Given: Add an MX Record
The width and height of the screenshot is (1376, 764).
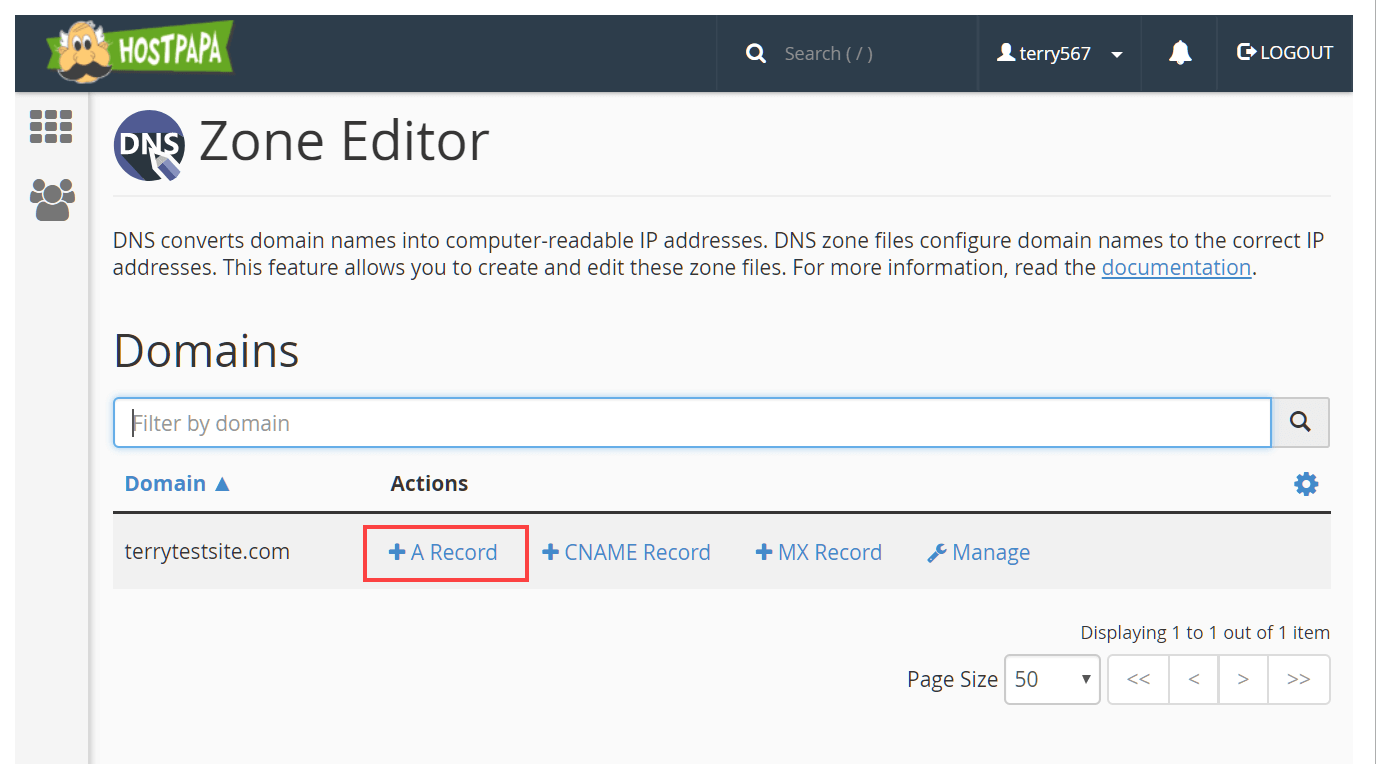Looking at the screenshot, I should (x=819, y=552).
